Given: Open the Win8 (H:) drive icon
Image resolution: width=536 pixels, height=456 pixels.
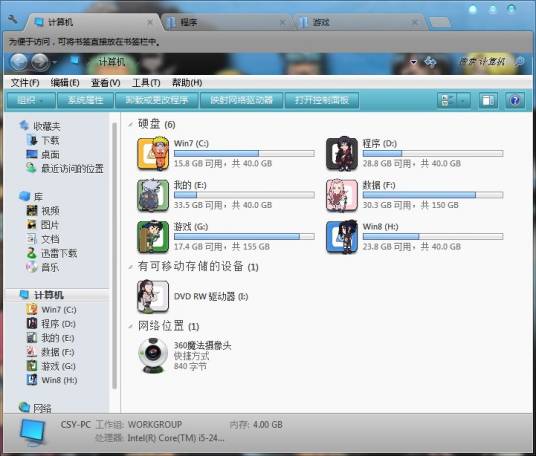Looking at the screenshot, I should 342,237.
